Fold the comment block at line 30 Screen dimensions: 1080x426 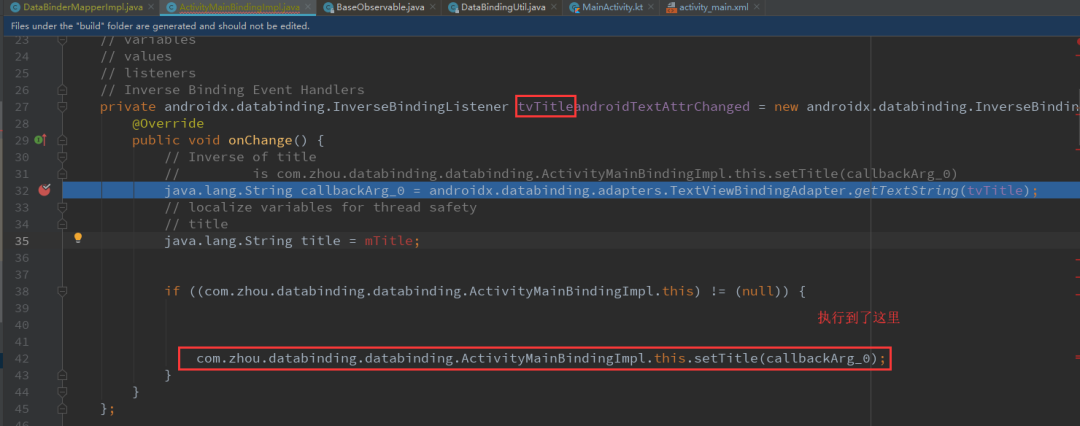63,157
